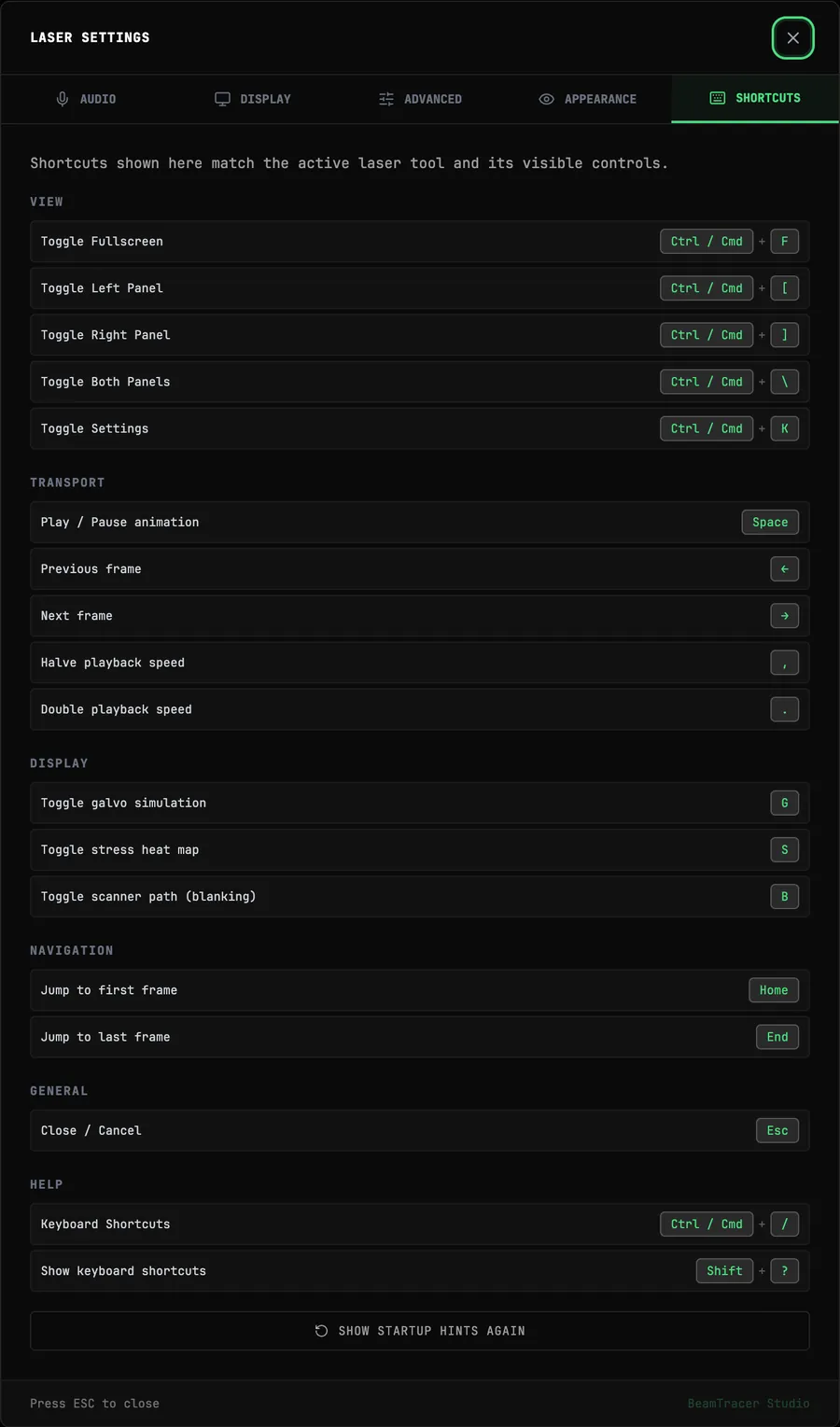Click the HELP section heading

[47, 1184]
